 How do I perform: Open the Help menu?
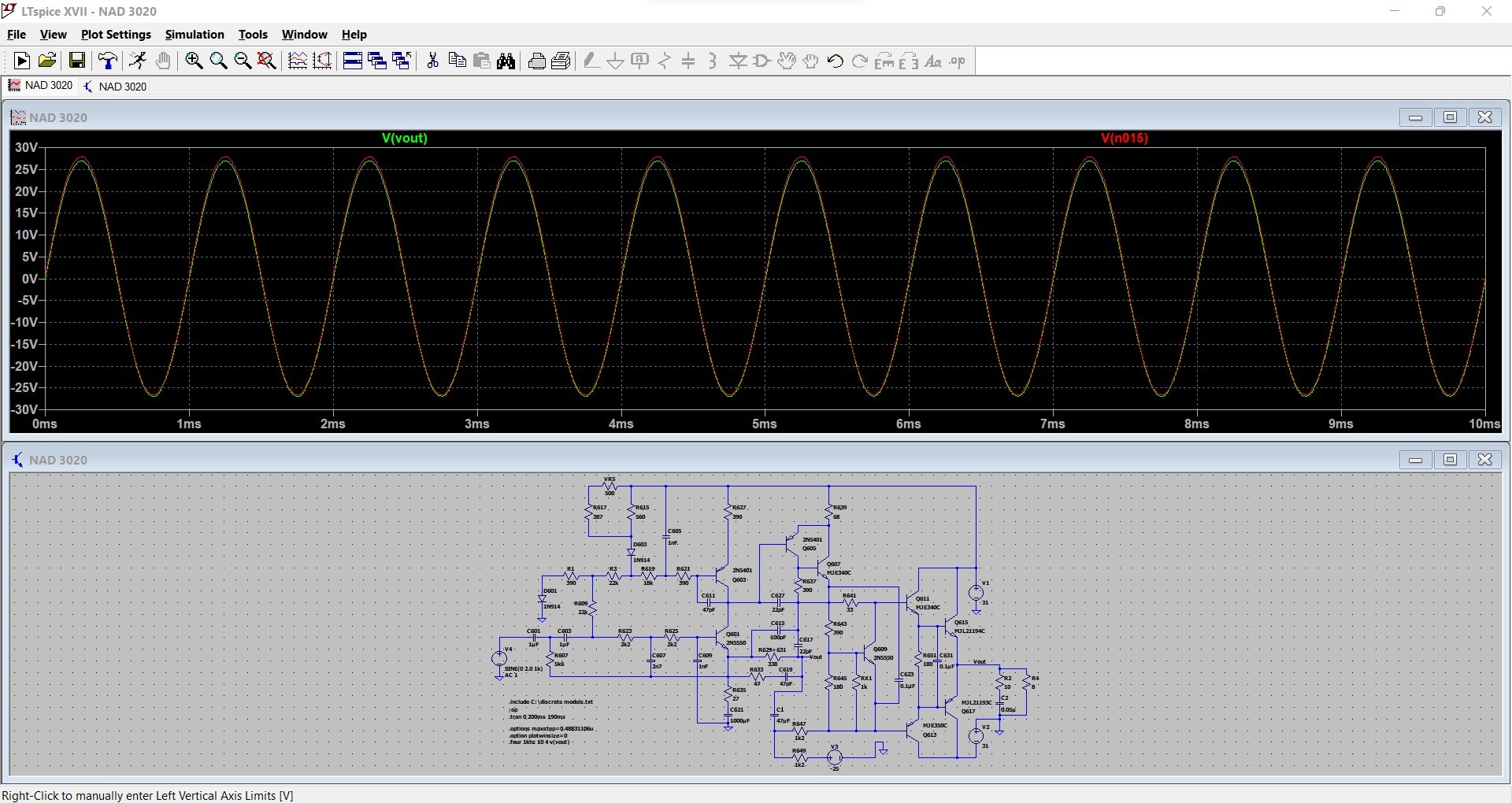click(x=354, y=35)
